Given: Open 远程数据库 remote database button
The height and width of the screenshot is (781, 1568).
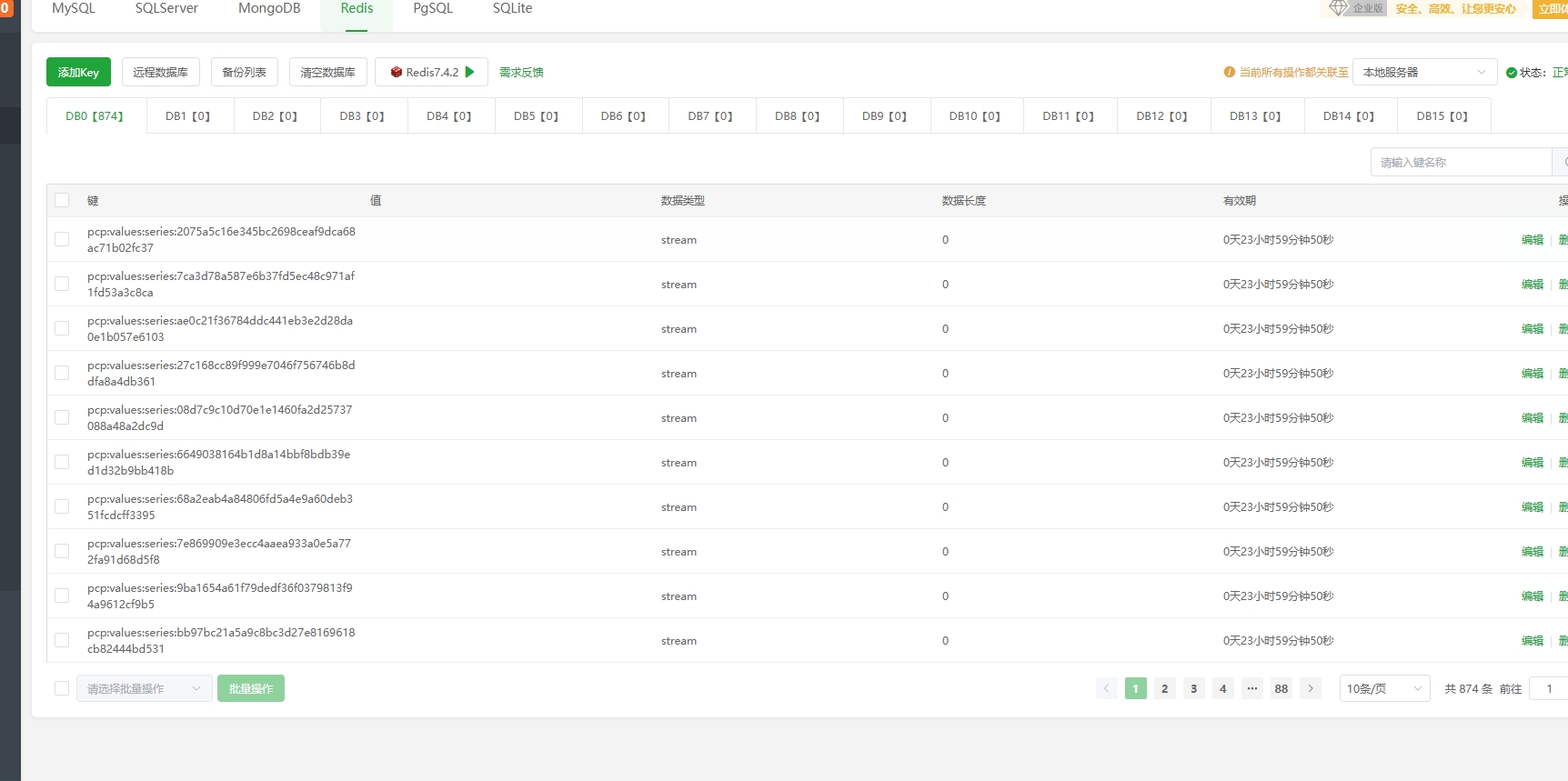Looking at the screenshot, I should tap(160, 72).
